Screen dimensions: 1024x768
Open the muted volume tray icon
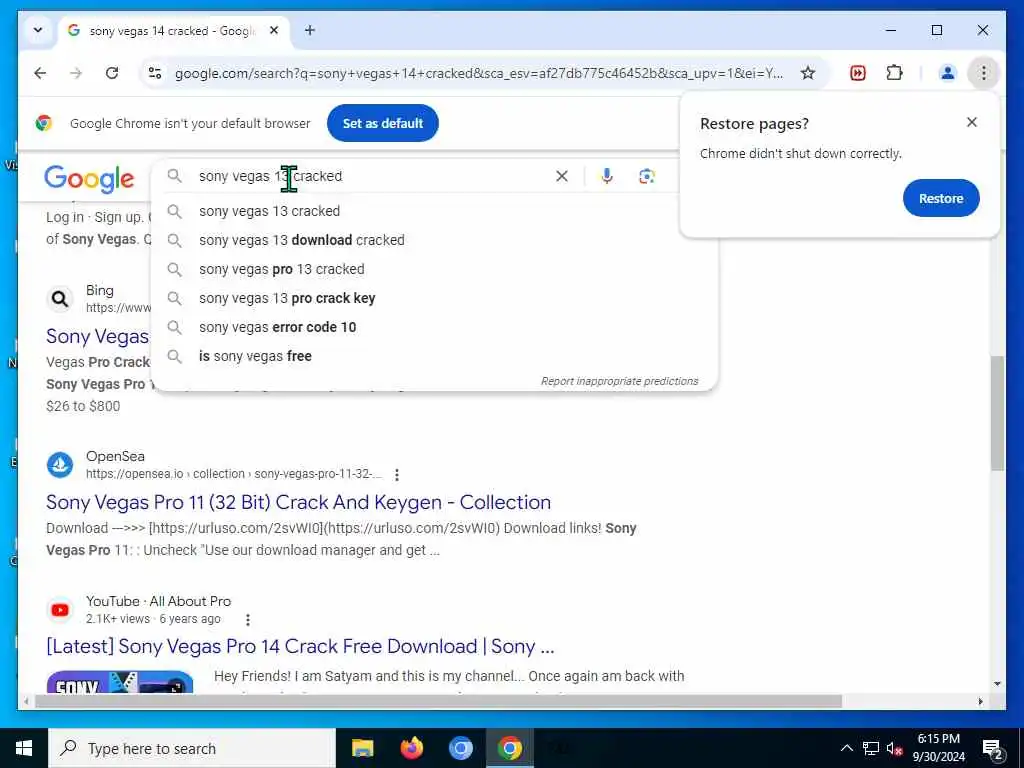coord(895,748)
